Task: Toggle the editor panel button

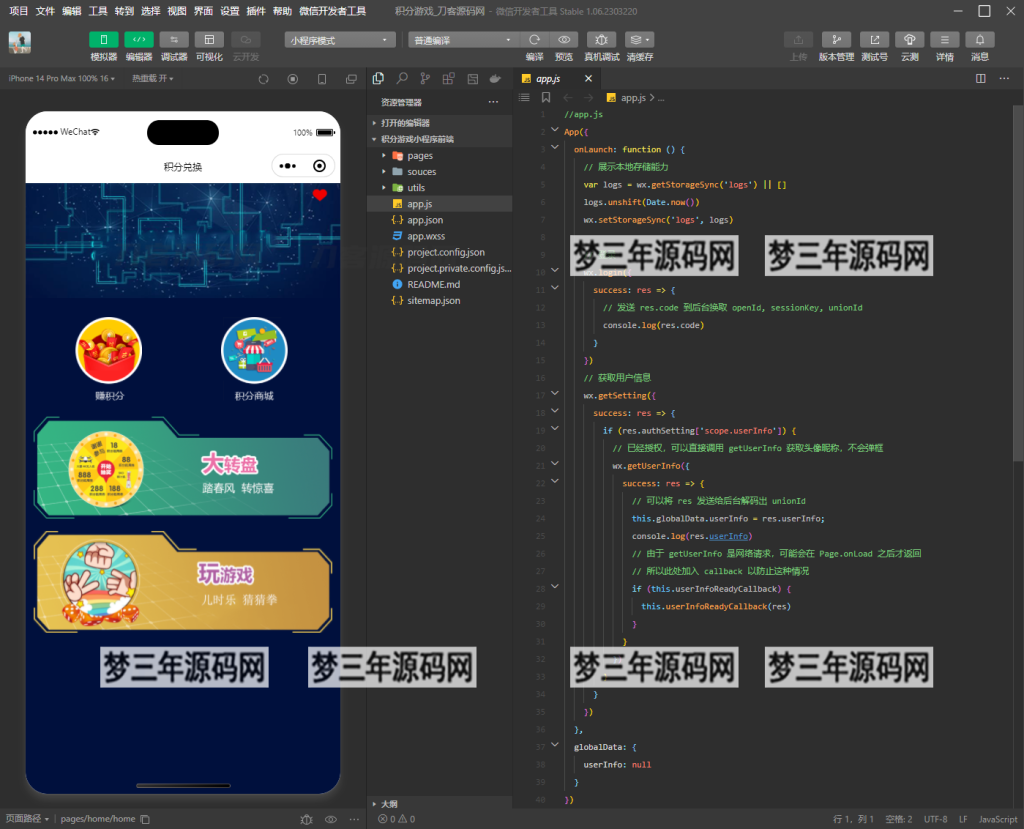Action: click(138, 40)
